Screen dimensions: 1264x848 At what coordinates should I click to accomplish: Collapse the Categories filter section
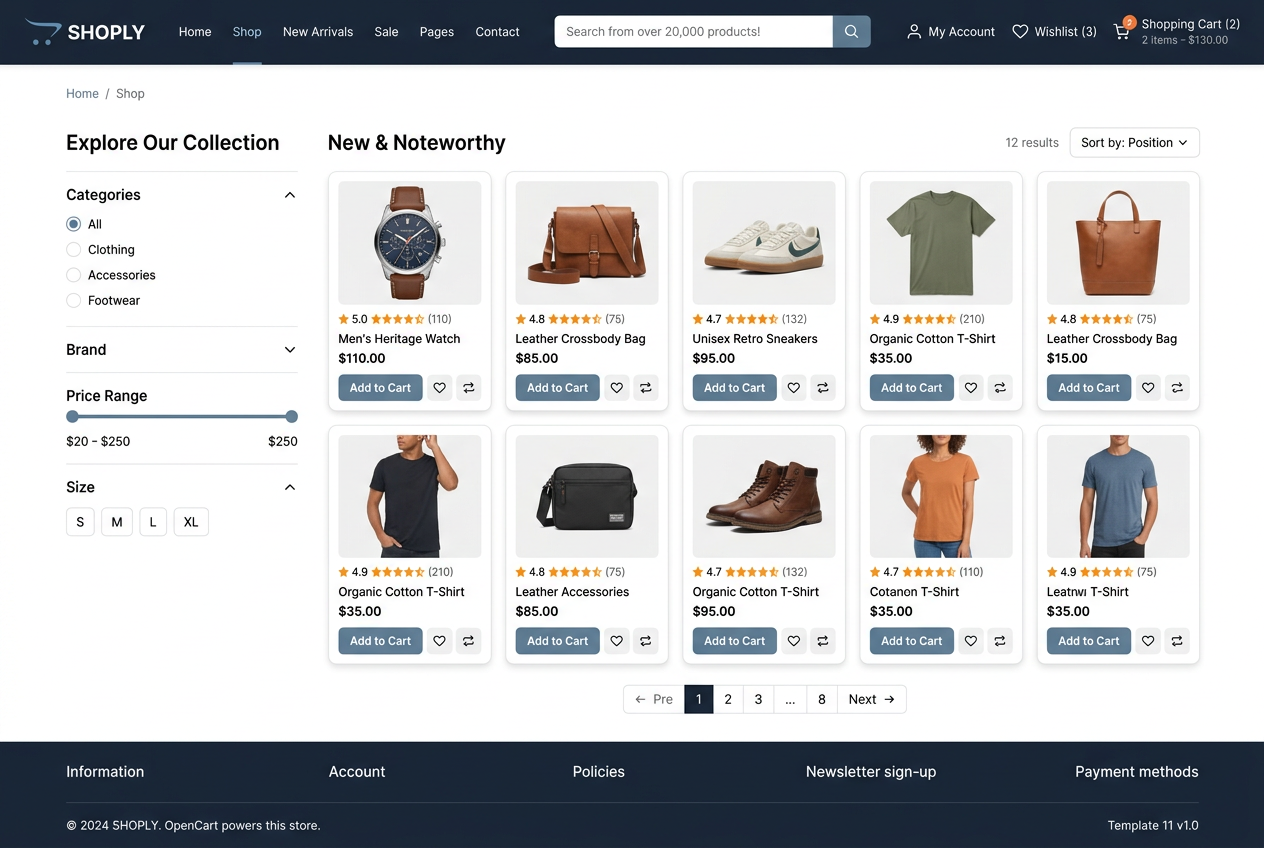(290, 195)
